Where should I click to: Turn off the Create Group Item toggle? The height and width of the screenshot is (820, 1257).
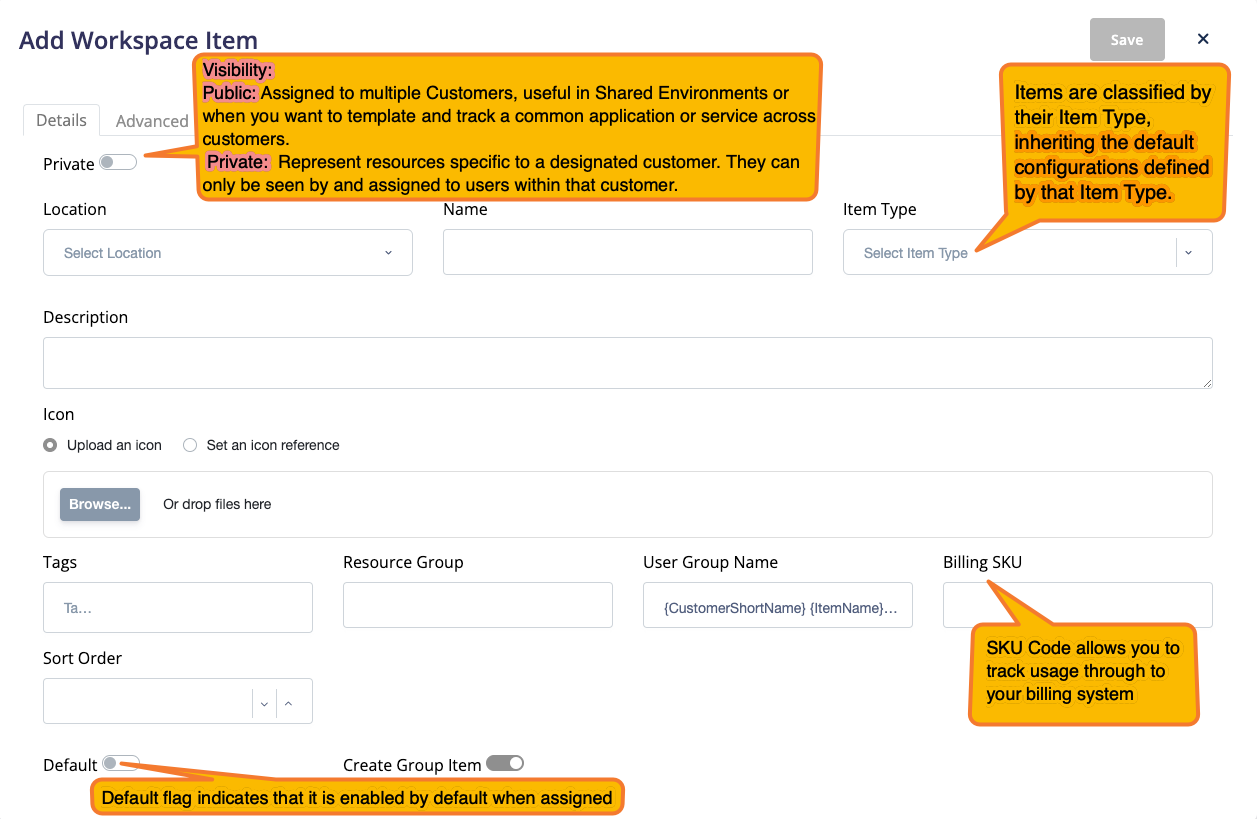click(x=505, y=764)
